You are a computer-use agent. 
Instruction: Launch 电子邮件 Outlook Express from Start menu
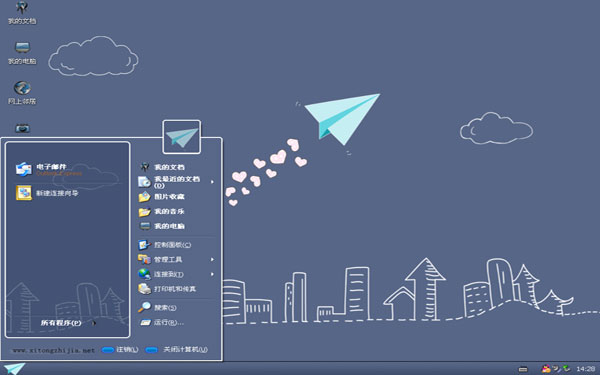click(50, 169)
